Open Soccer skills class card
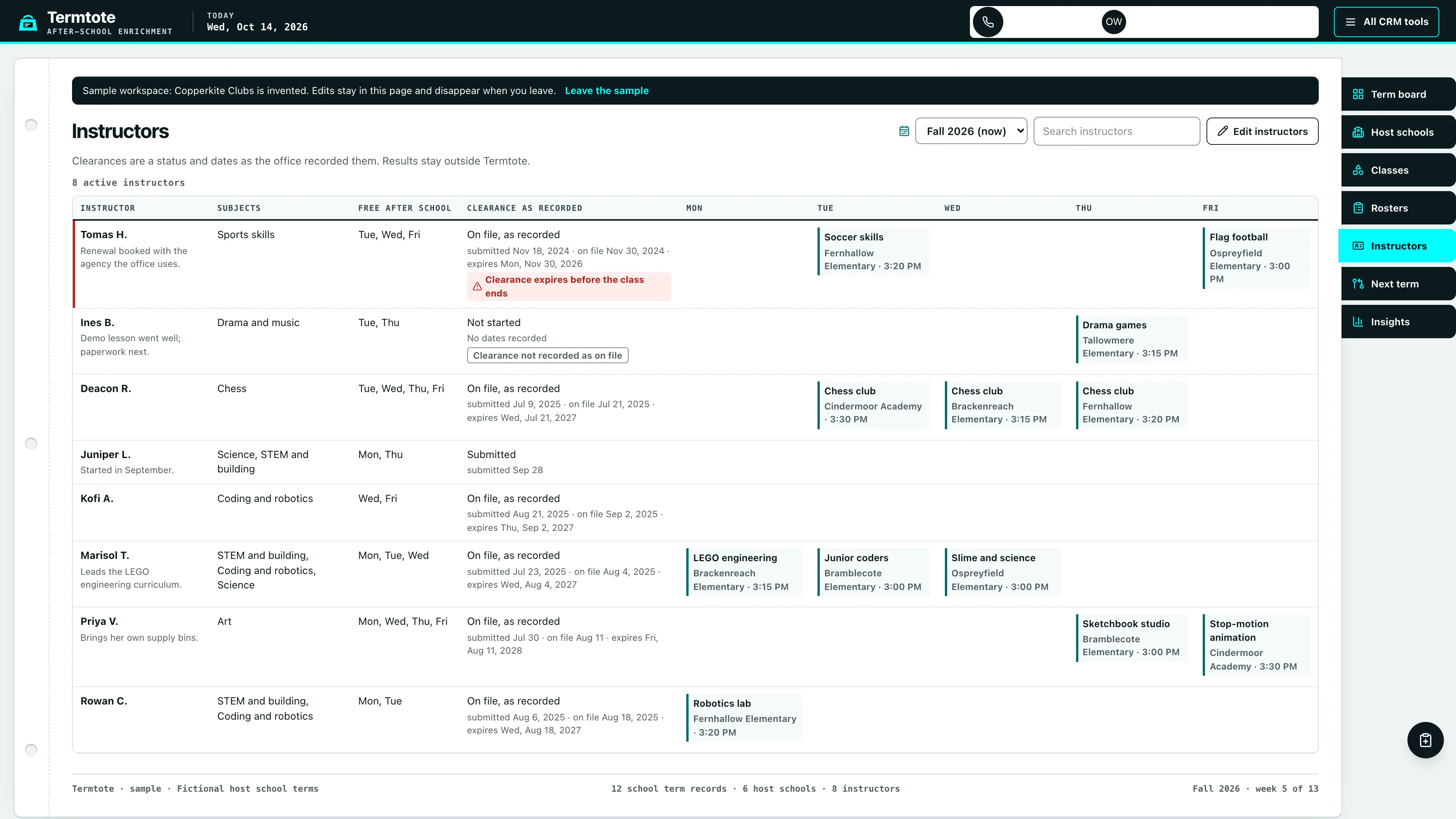The image size is (1456, 819). click(x=873, y=251)
